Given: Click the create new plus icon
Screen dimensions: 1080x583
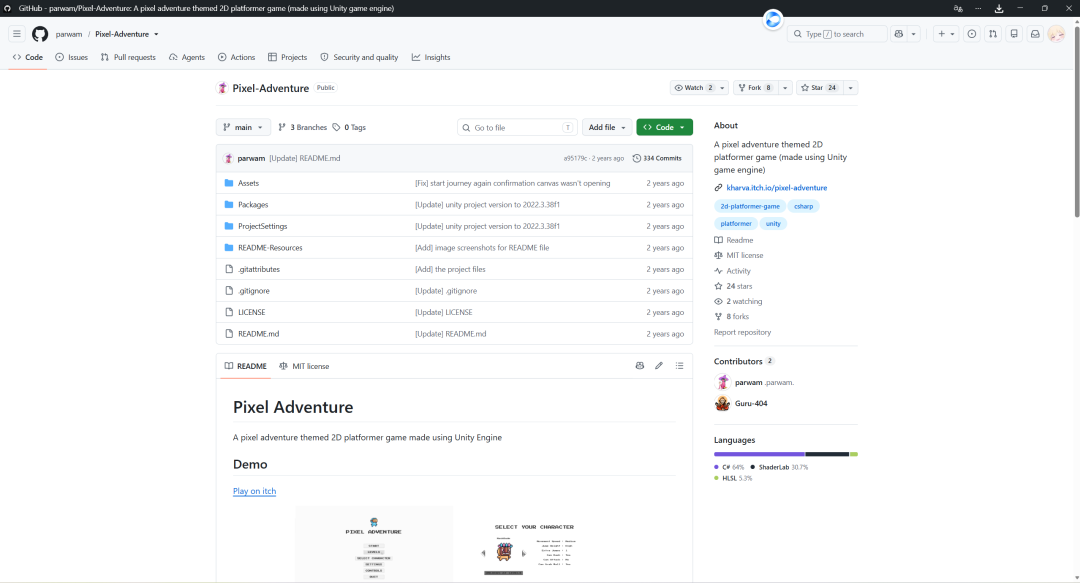Looking at the screenshot, I should [942, 34].
